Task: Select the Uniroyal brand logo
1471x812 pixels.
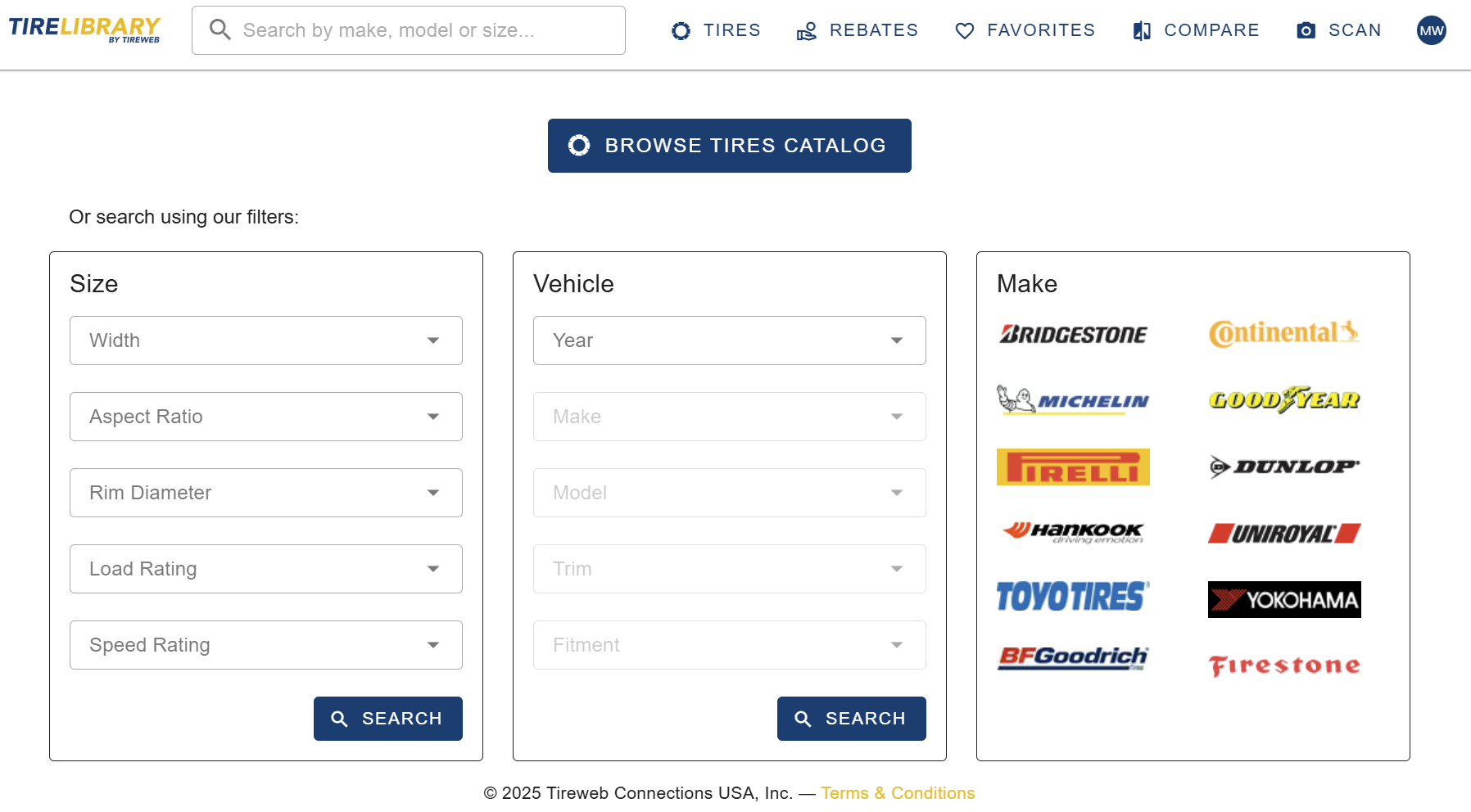Action: click(1284, 534)
